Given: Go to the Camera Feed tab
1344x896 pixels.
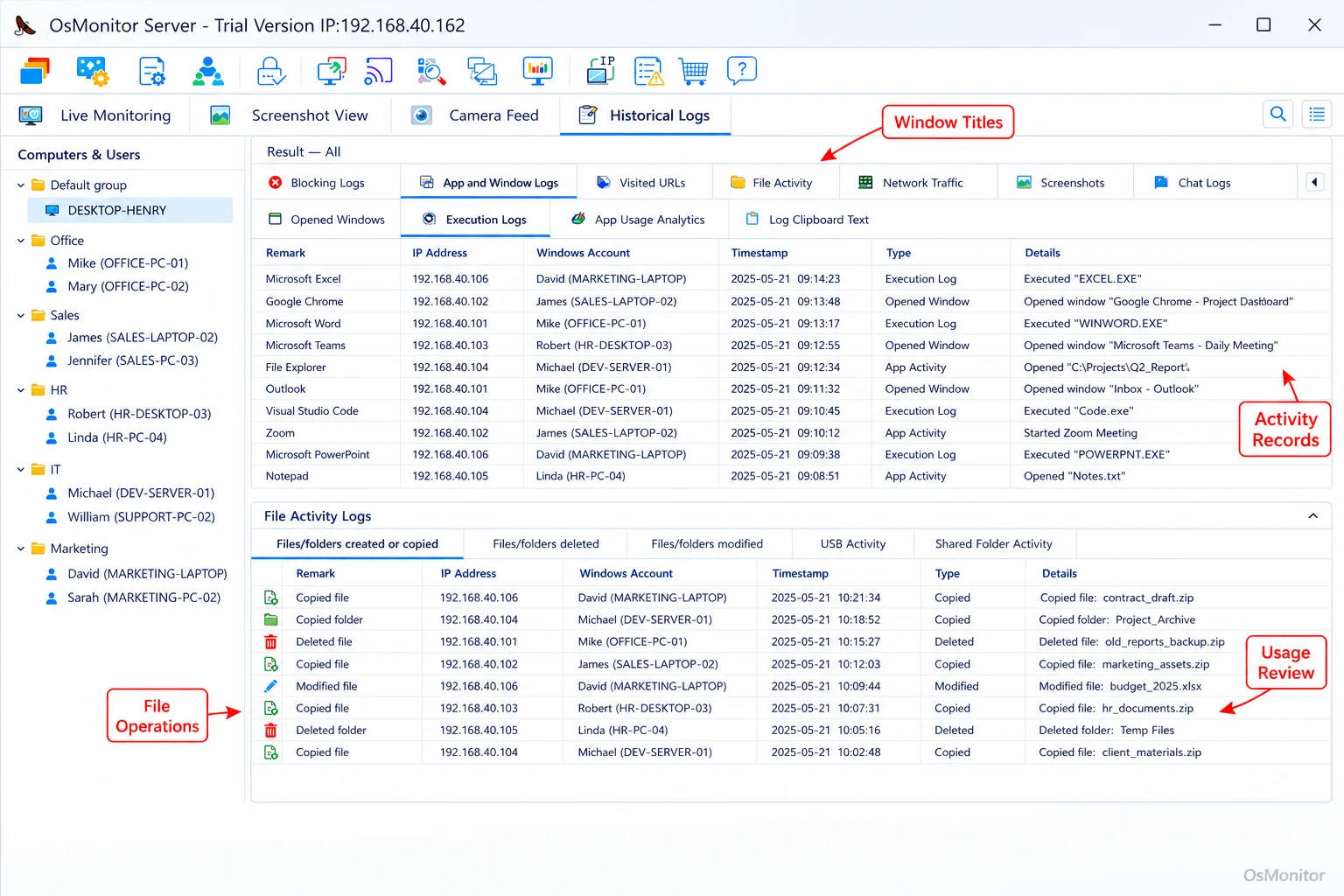Looking at the screenshot, I should [x=475, y=115].
